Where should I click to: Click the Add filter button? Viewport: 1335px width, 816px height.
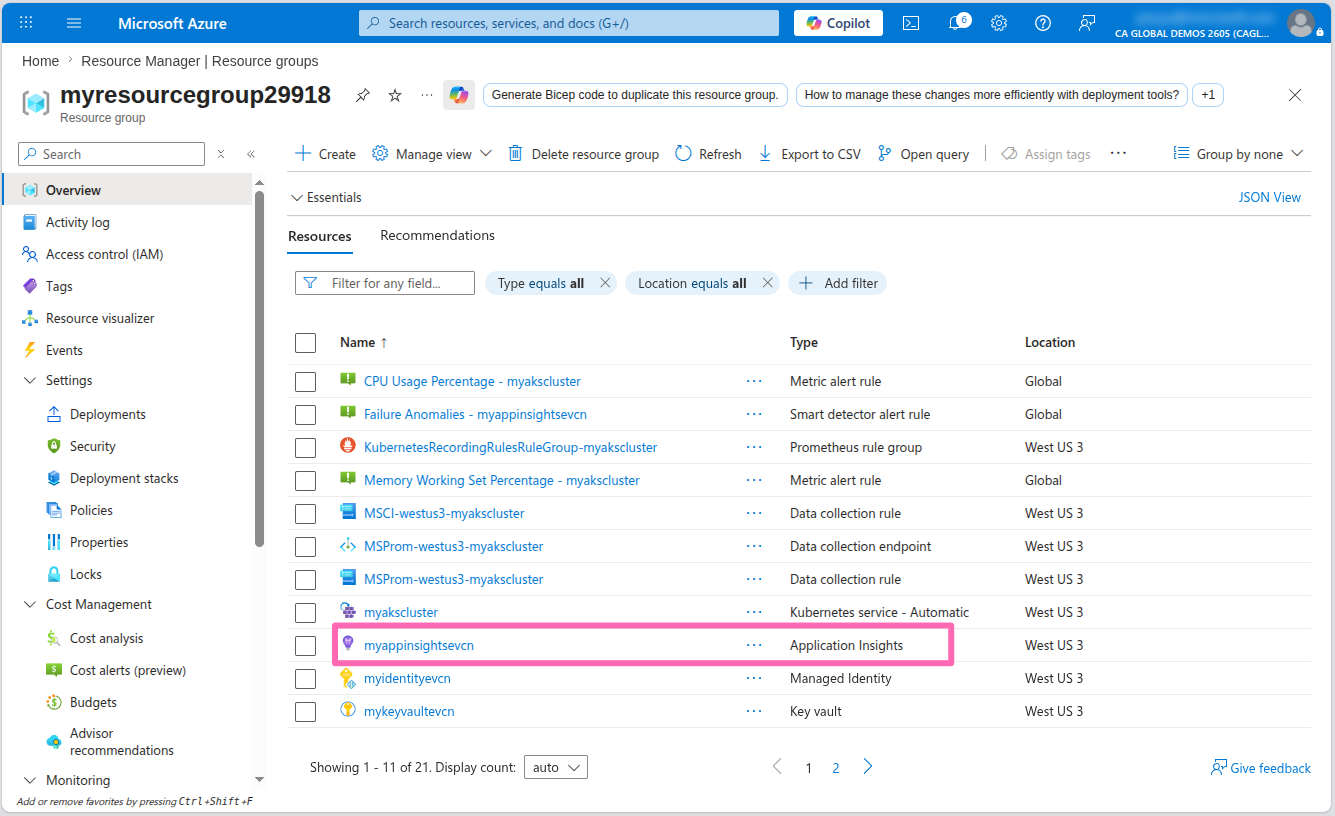click(838, 283)
